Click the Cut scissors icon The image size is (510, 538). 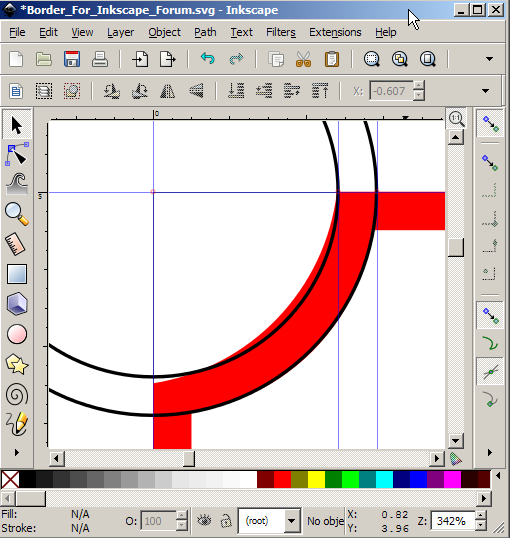(x=304, y=59)
